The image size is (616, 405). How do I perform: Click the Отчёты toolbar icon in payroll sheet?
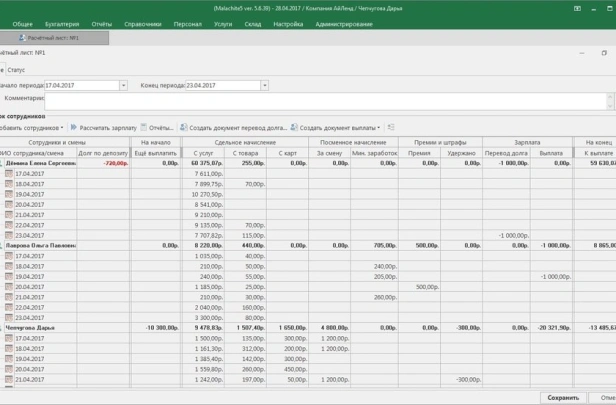(x=143, y=128)
